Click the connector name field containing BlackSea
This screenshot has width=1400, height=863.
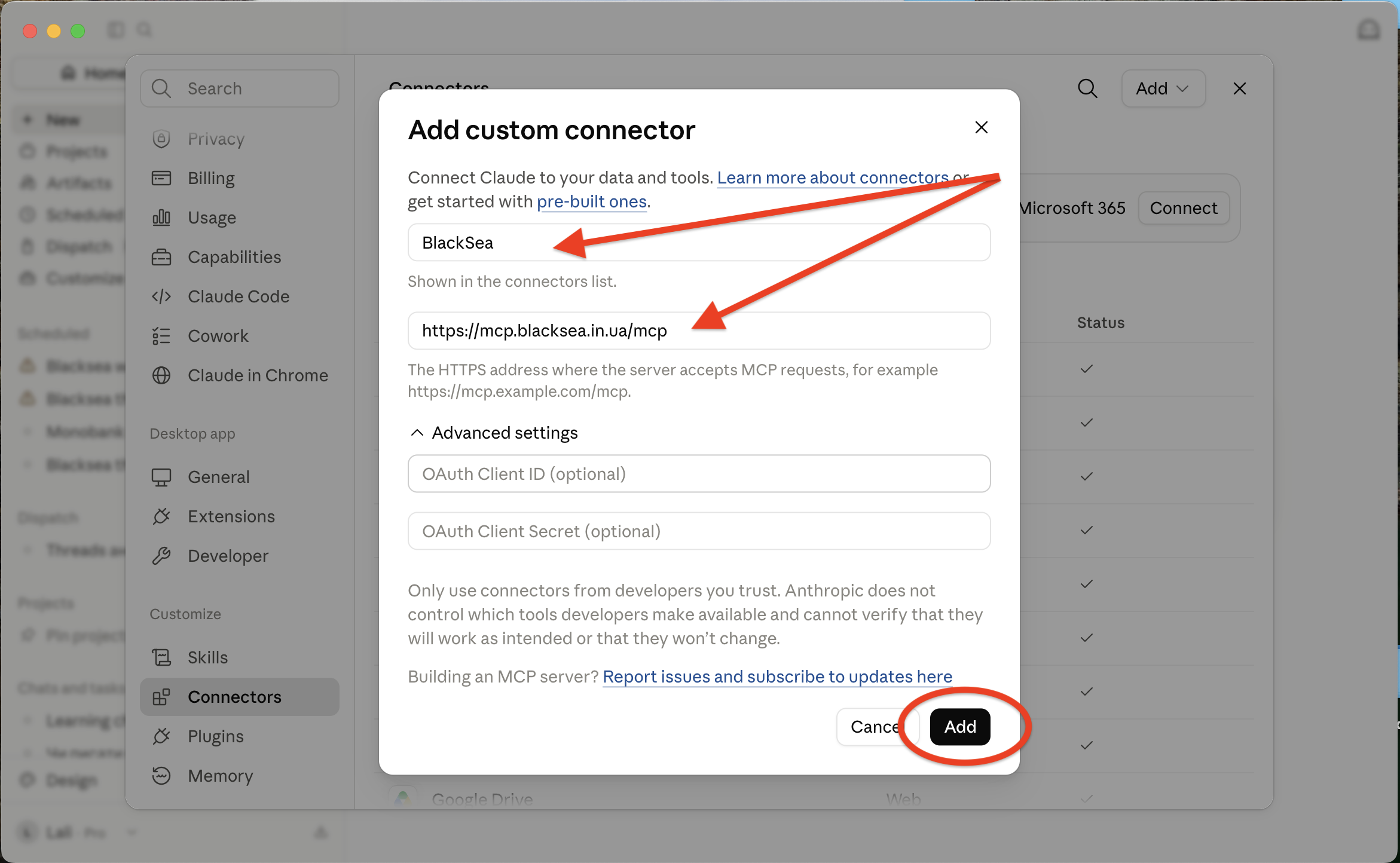[699, 243]
